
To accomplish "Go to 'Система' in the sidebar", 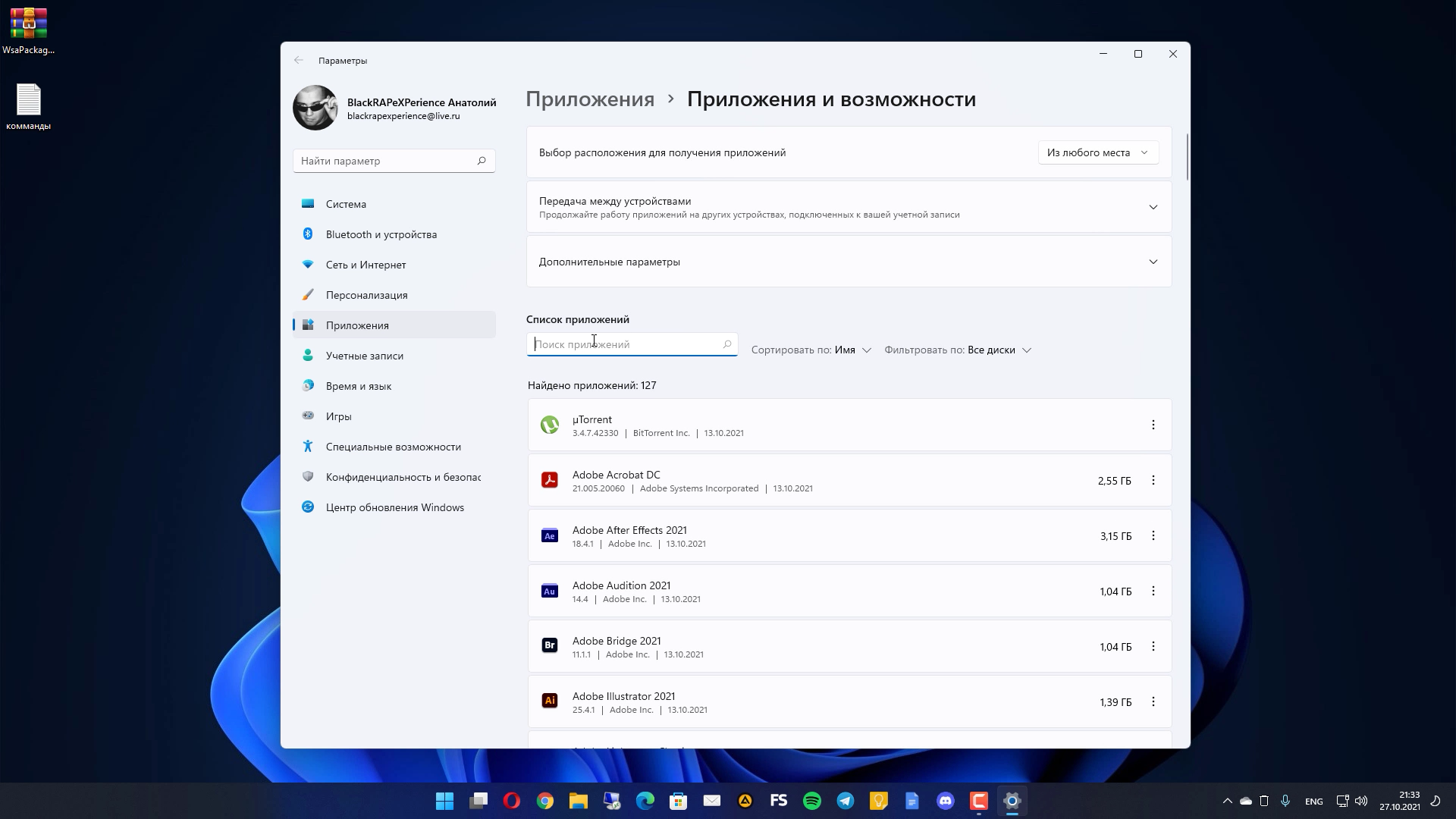I will pyautogui.click(x=346, y=204).
